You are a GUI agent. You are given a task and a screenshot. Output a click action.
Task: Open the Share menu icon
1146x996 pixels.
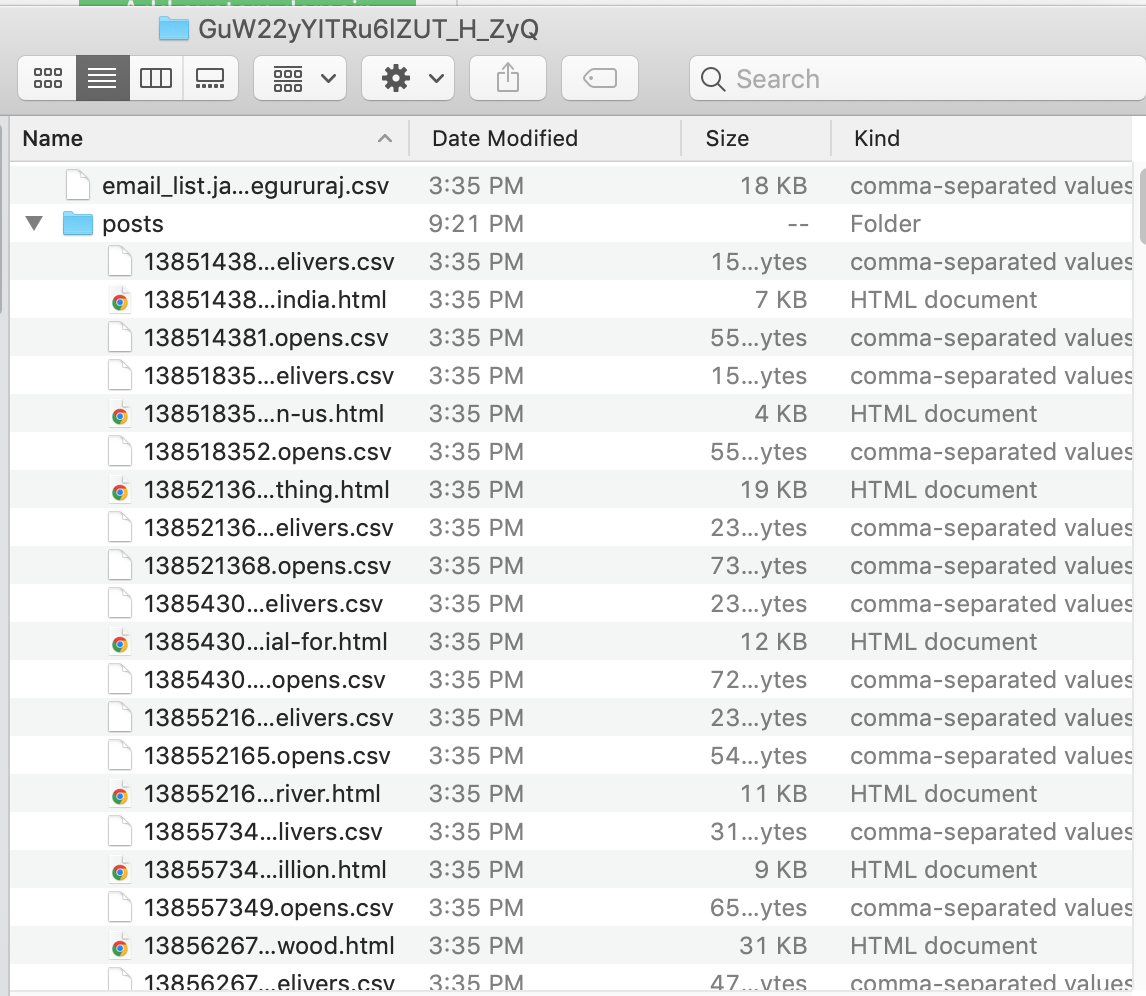coord(507,78)
